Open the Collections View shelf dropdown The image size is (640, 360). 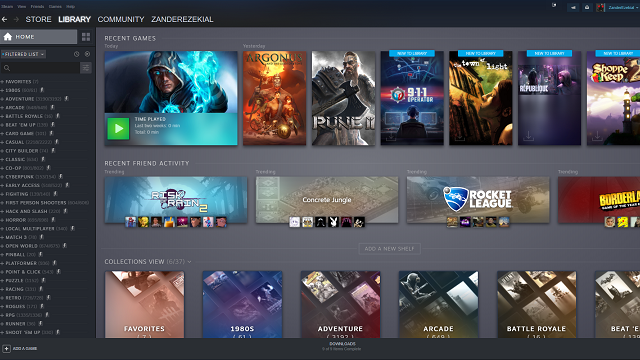tap(189, 262)
